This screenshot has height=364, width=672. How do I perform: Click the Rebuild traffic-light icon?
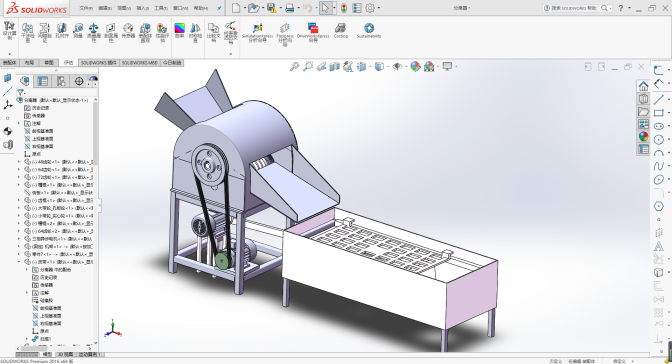[344, 8]
